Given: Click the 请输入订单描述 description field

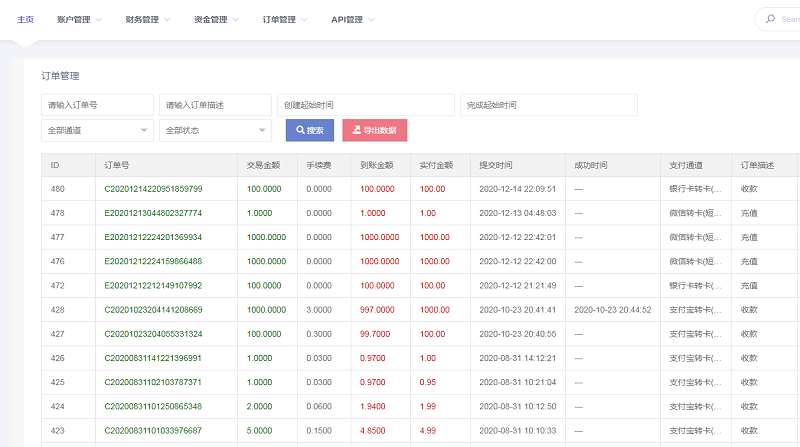Looking at the screenshot, I should coord(215,105).
